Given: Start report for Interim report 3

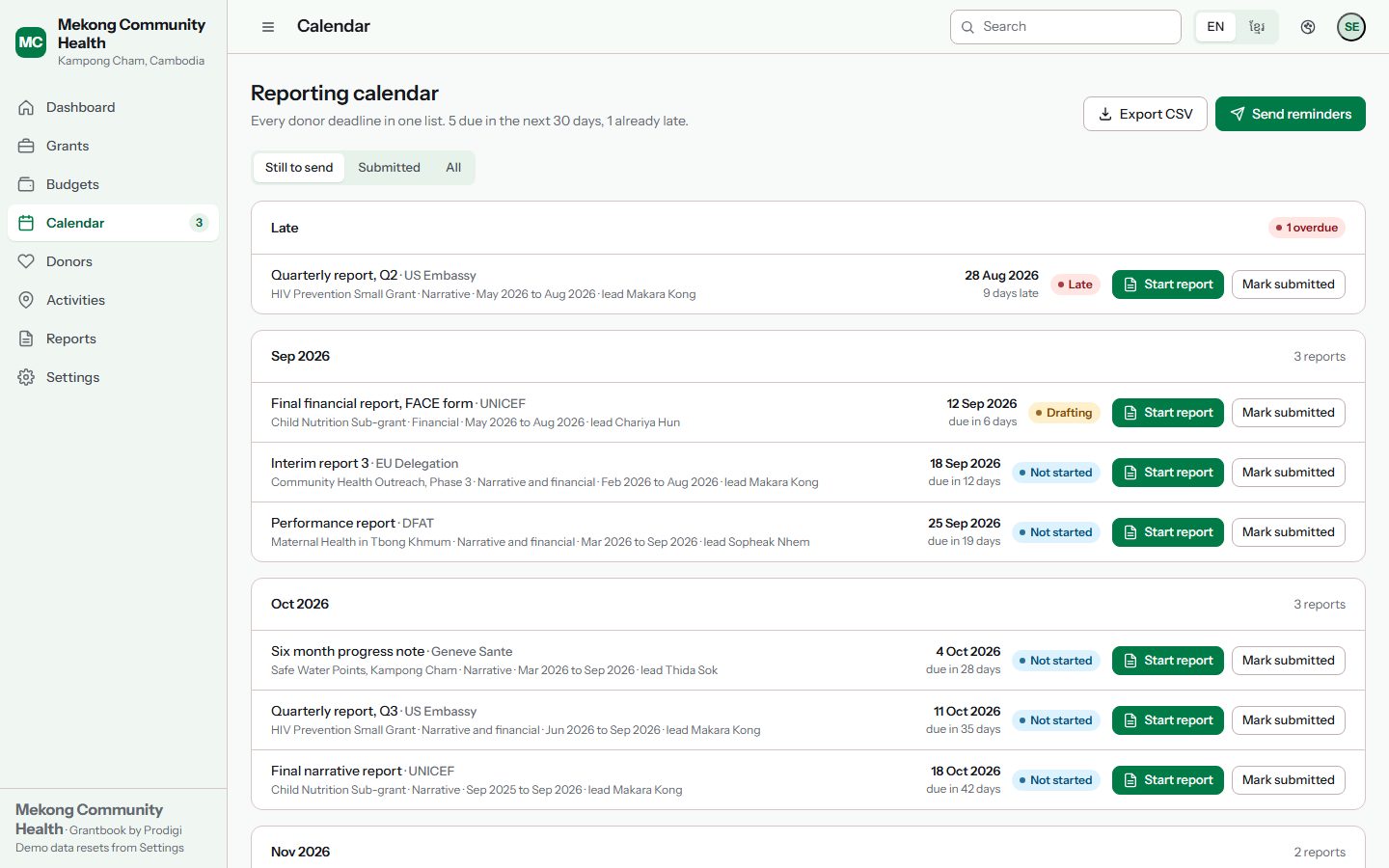Looking at the screenshot, I should click(x=1168, y=473).
